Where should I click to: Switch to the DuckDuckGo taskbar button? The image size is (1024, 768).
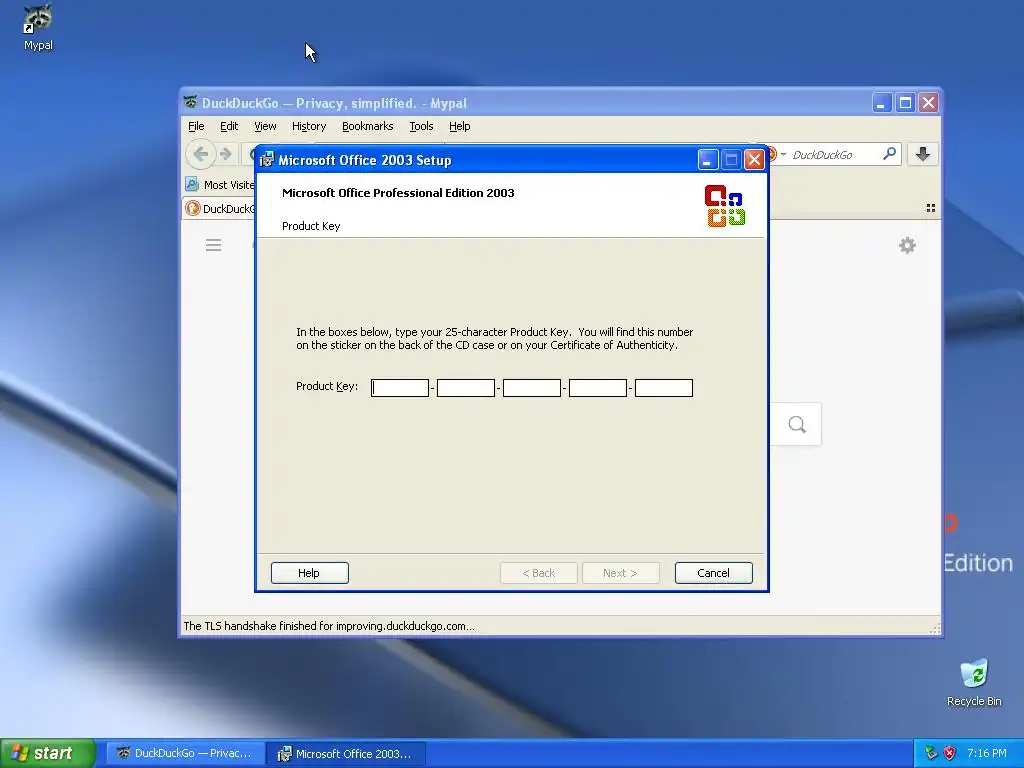(x=185, y=753)
